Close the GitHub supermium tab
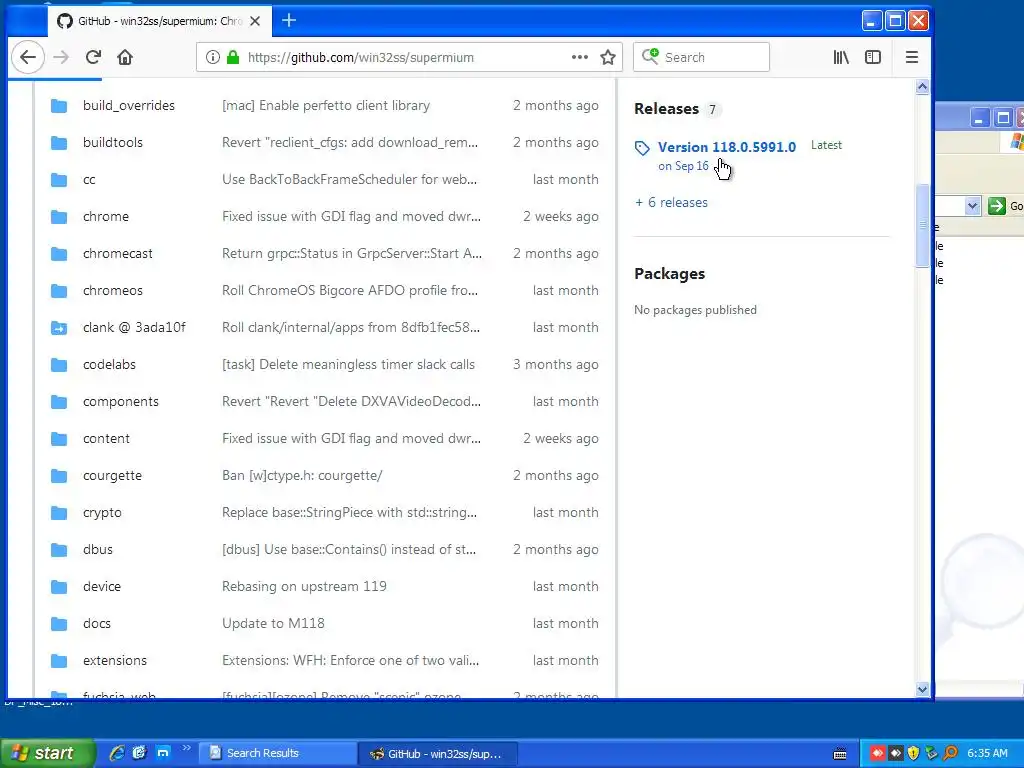The height and width of the screenshot is (768, 1024). 255,21
